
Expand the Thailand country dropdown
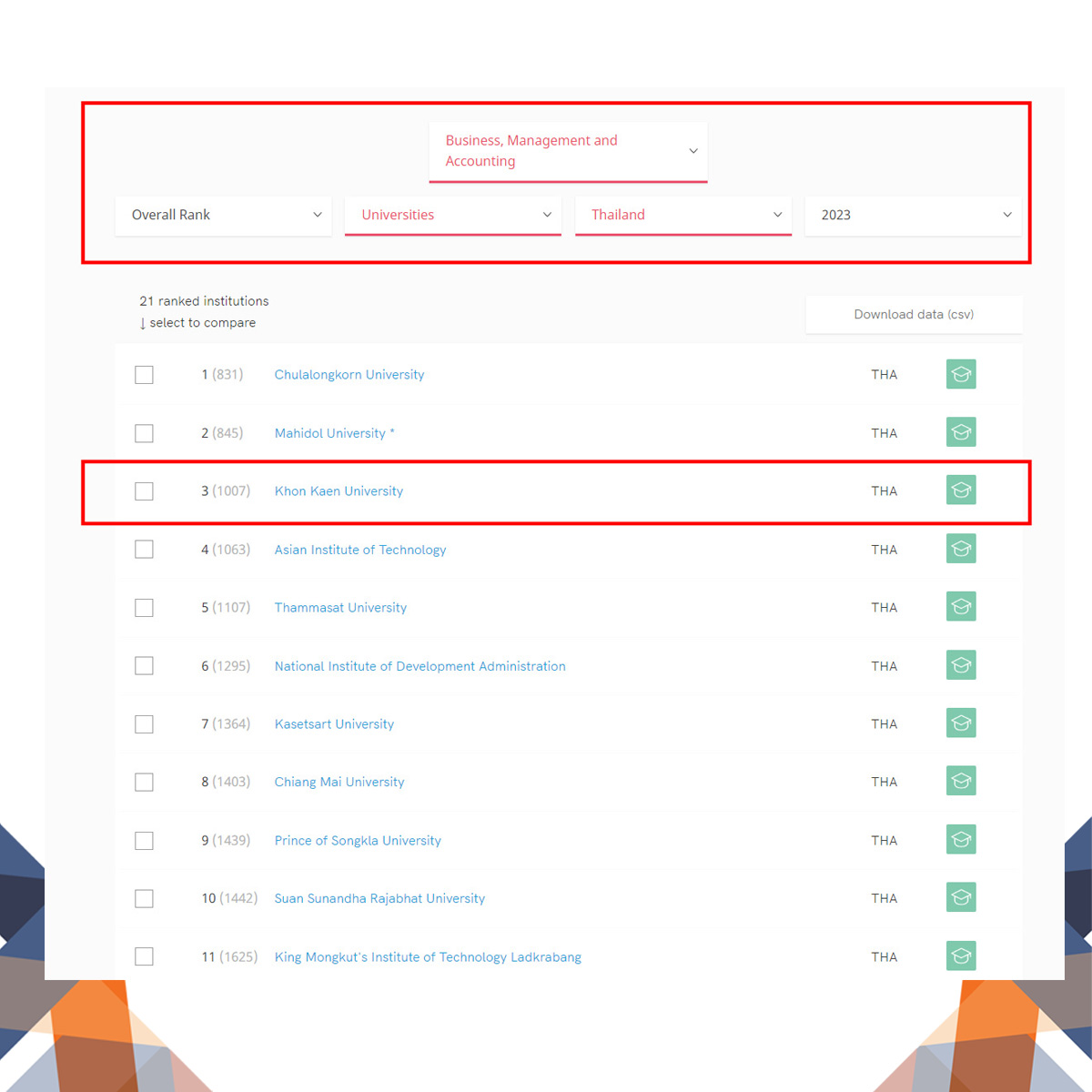click(682, 215)
